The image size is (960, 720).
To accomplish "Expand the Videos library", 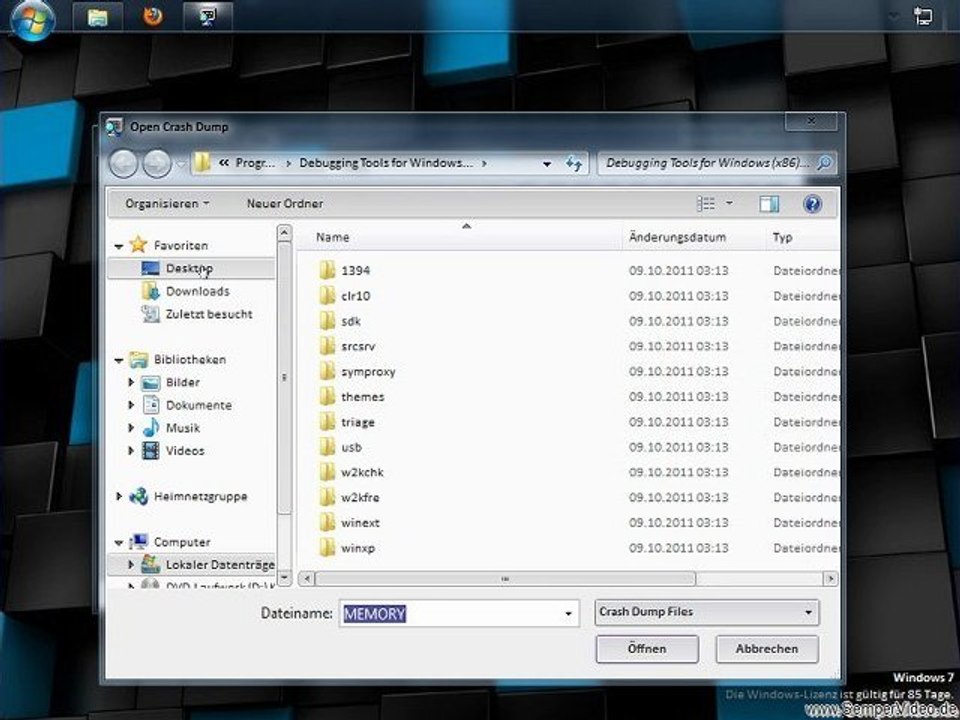I will (131, 450).
